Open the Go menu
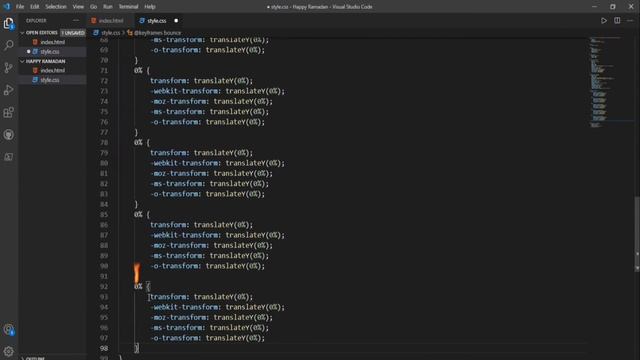 coord(93,7)
